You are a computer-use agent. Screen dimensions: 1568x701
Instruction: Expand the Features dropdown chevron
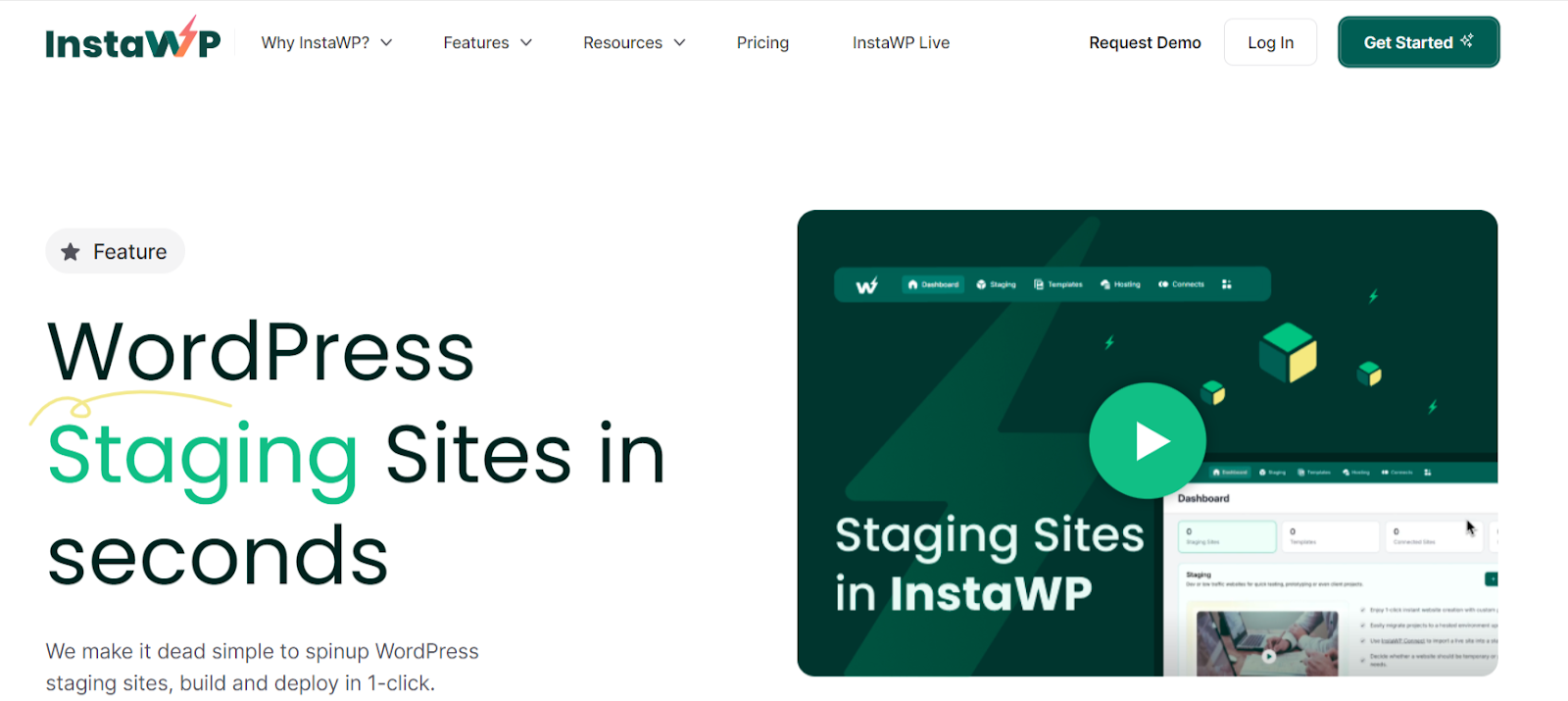pyautogui.click(x=526, y=43)
